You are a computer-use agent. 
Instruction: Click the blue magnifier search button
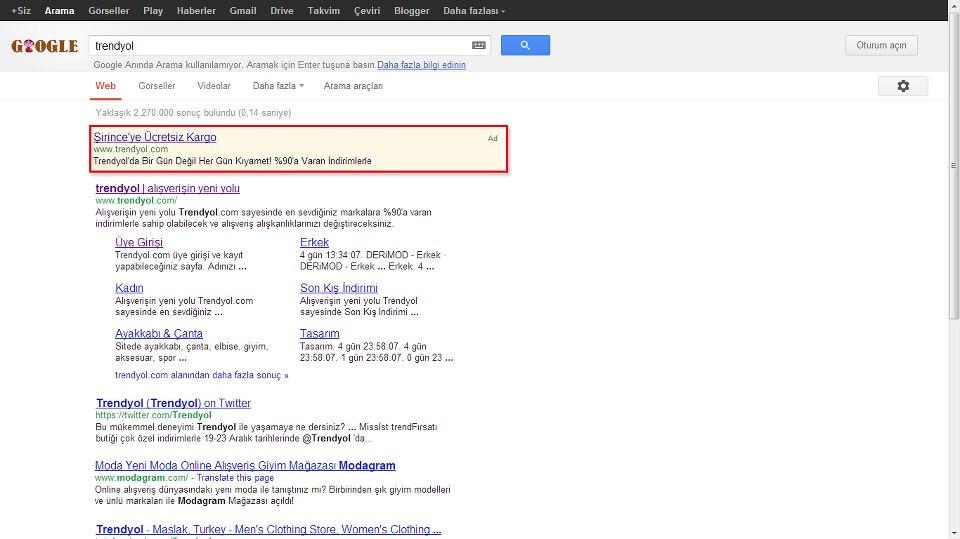[x=525, y=45]
